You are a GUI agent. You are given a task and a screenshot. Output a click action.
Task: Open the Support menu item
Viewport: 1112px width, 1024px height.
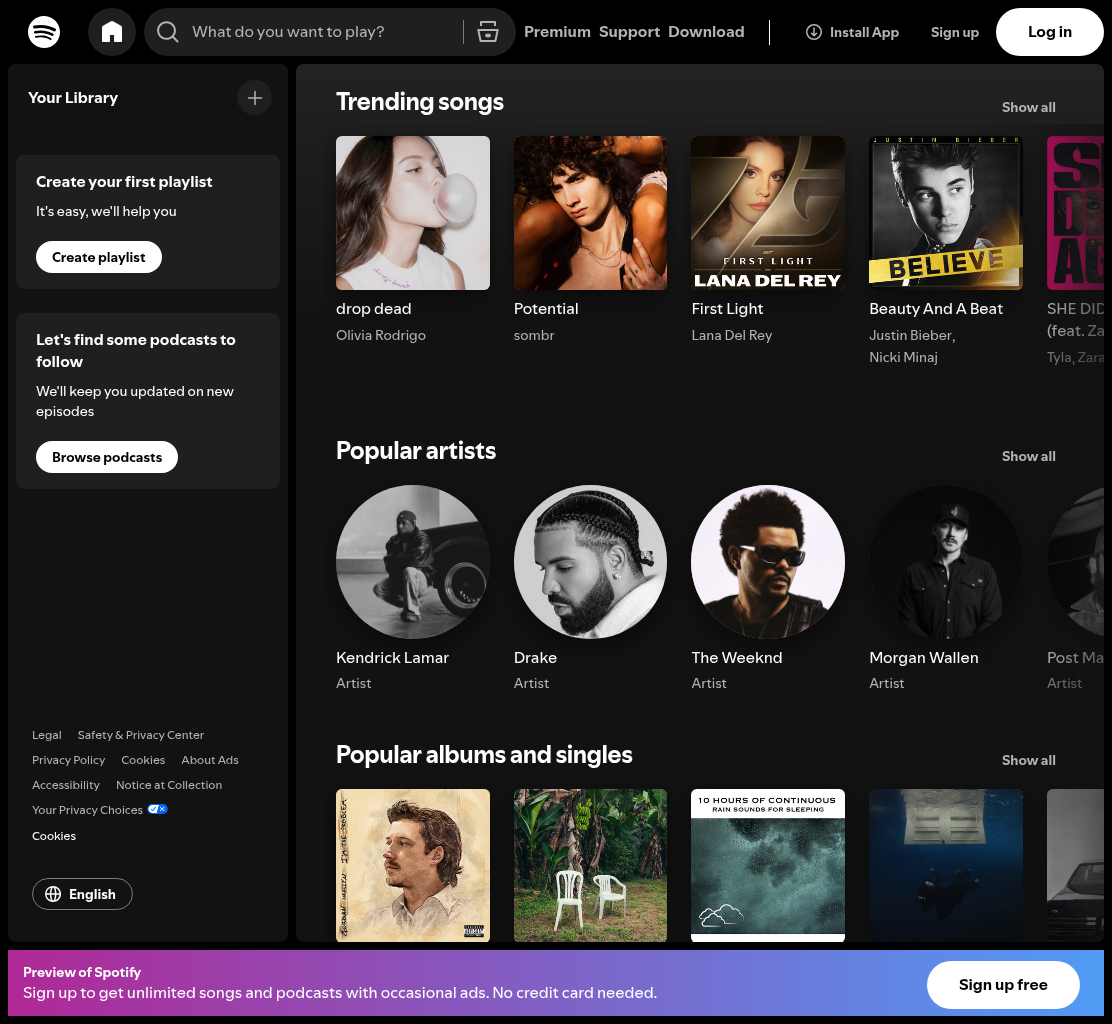(629, 32)
